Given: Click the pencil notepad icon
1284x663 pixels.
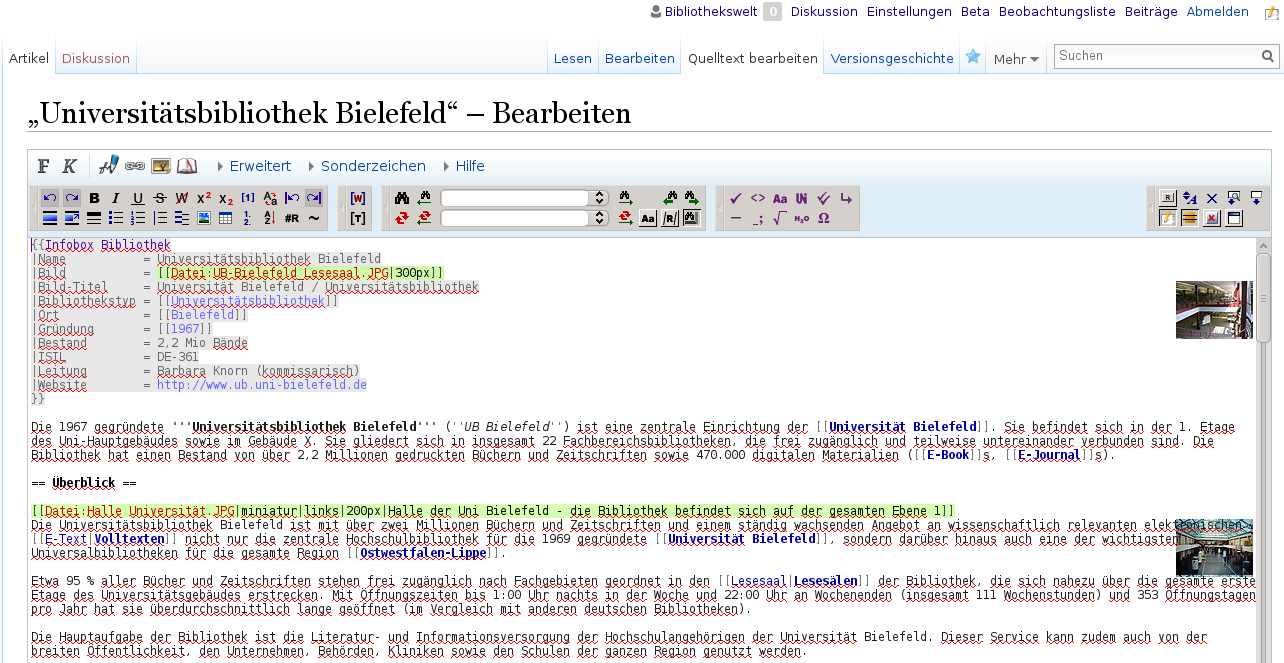Looking at the screenshot, I should (x=1168, y=218).
